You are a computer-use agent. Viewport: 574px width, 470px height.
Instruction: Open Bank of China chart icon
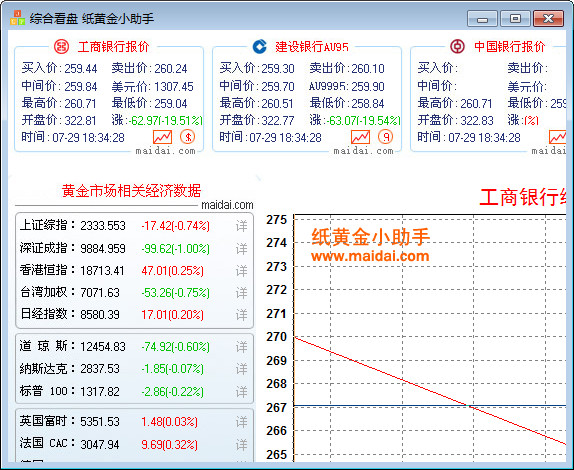(558, 137)
